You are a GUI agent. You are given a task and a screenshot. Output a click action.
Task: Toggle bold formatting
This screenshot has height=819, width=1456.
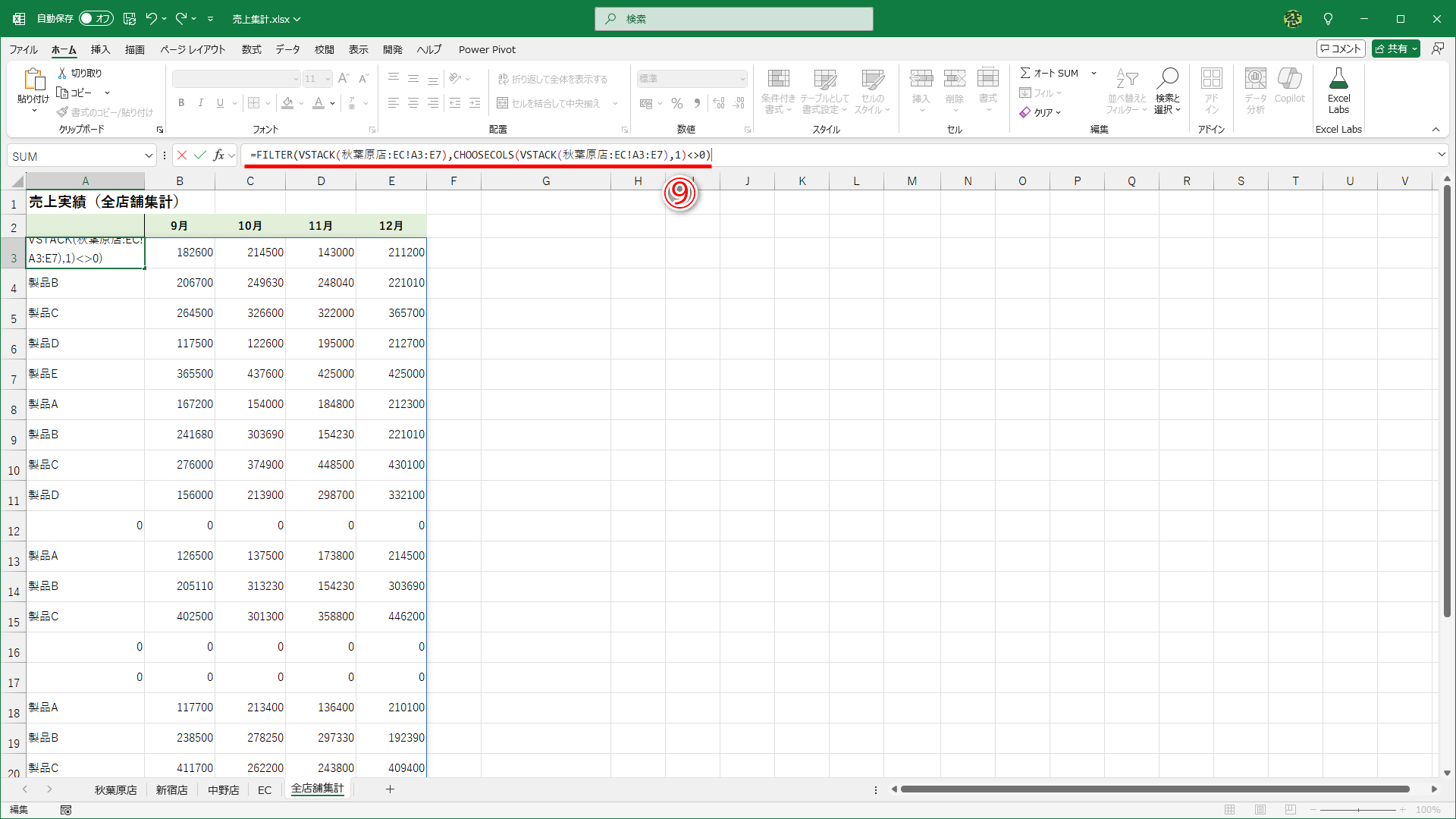[x=181, y=102]
